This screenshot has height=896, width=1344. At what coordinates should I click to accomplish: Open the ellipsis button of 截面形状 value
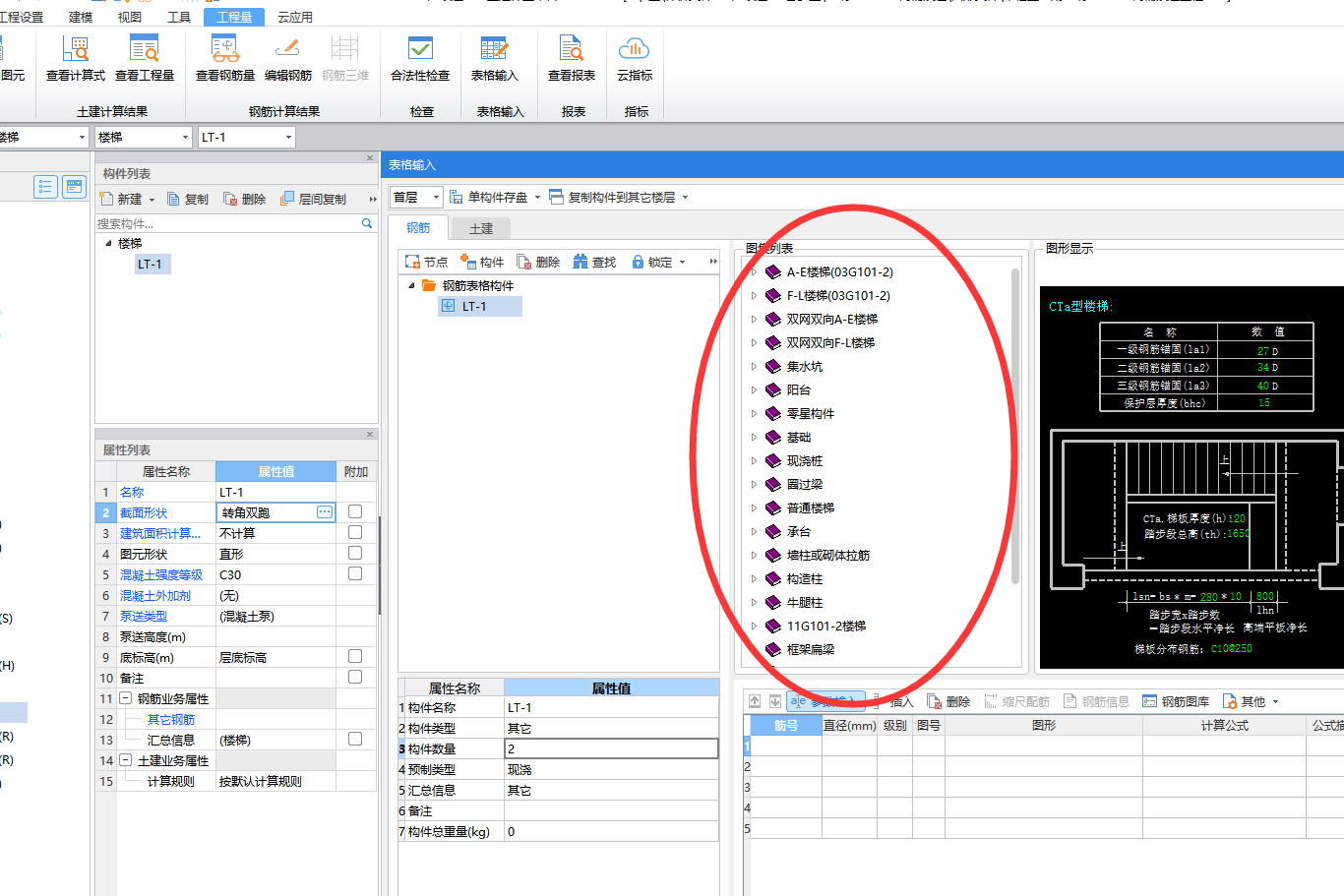(x=325, y=511)
